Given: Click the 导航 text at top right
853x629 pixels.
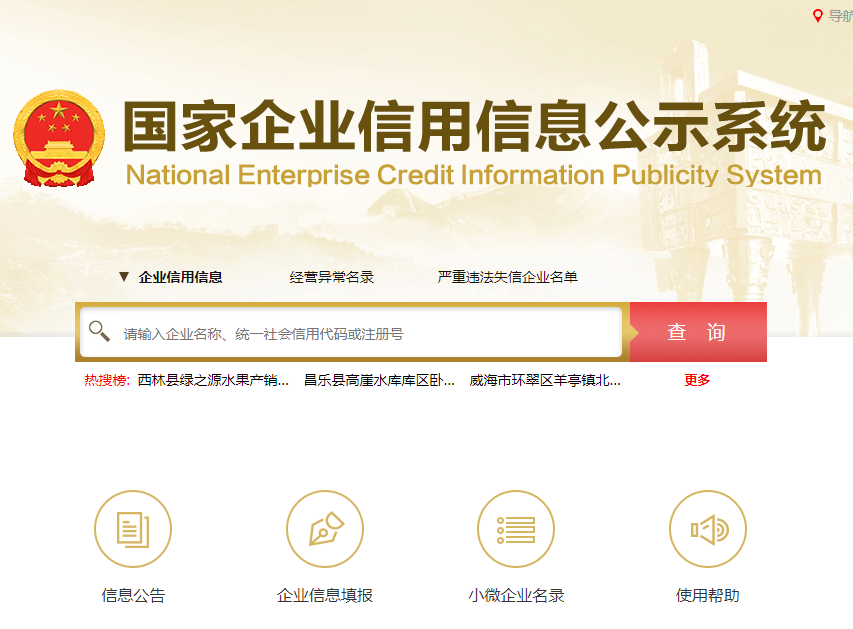Looking at the screenshot, I should 840,16.
